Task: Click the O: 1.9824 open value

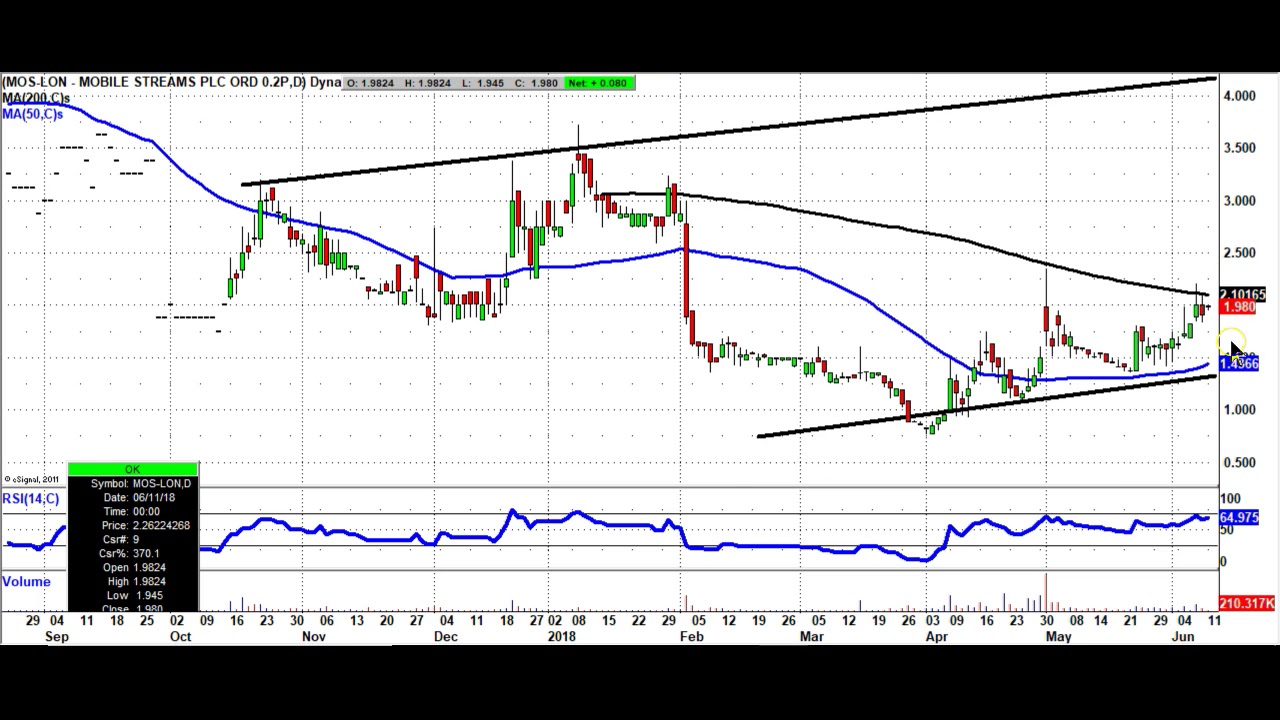Action: (371, 83)
